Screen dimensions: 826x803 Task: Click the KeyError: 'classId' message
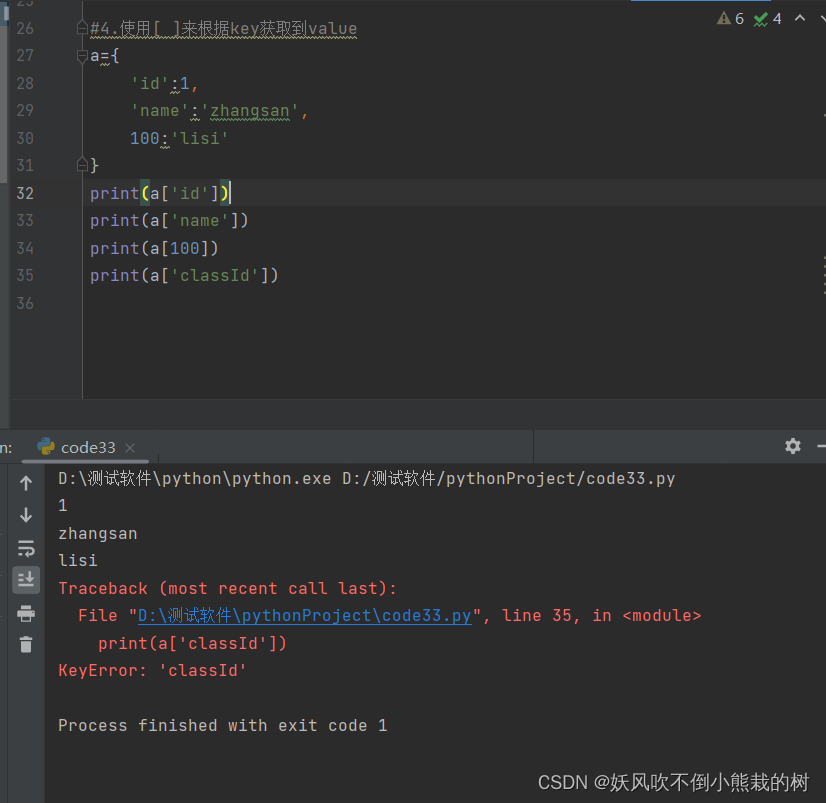coord(152,670)
